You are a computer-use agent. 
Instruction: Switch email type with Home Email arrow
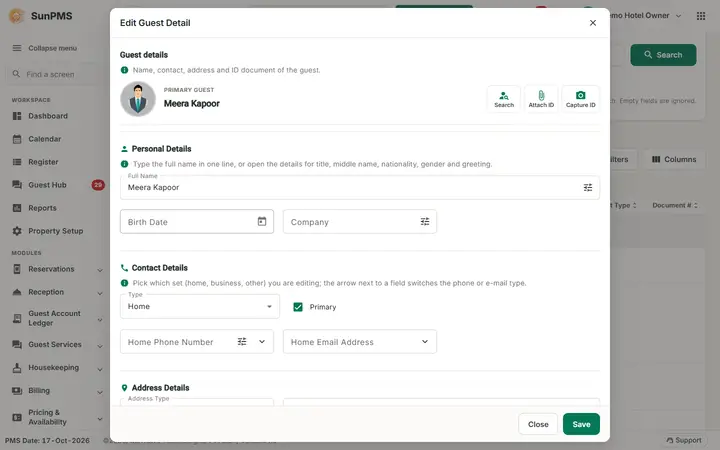click(x=425, y=341)
